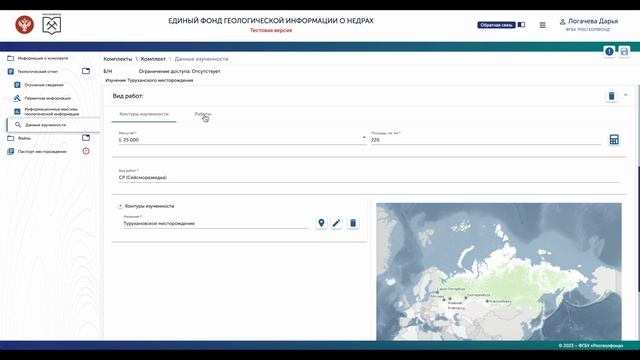Click pencil edit icon for contour
Image resolution: width=640 pixels, height=360 pixels.
(336, 223)
